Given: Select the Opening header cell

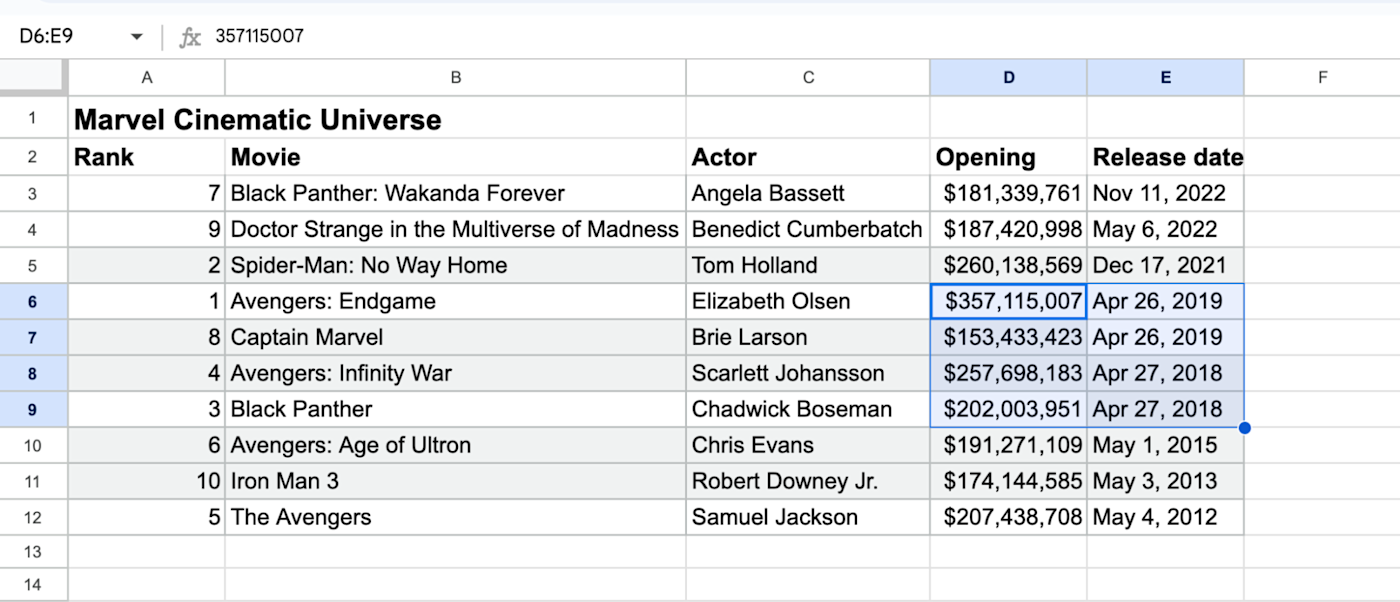Looking at the screenshot, I should tap(1008, 157).
